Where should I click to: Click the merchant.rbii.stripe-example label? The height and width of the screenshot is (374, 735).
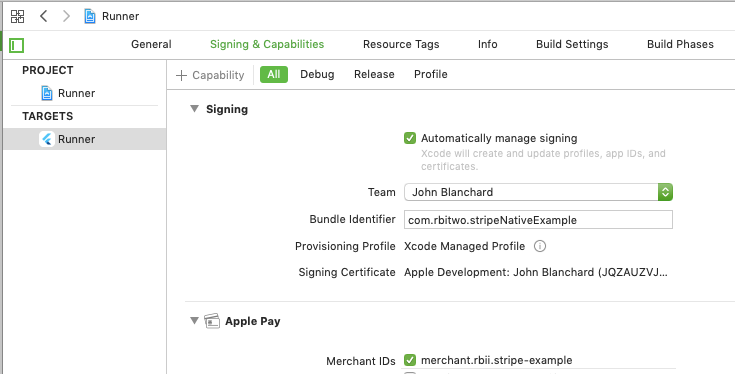[496, 360]
